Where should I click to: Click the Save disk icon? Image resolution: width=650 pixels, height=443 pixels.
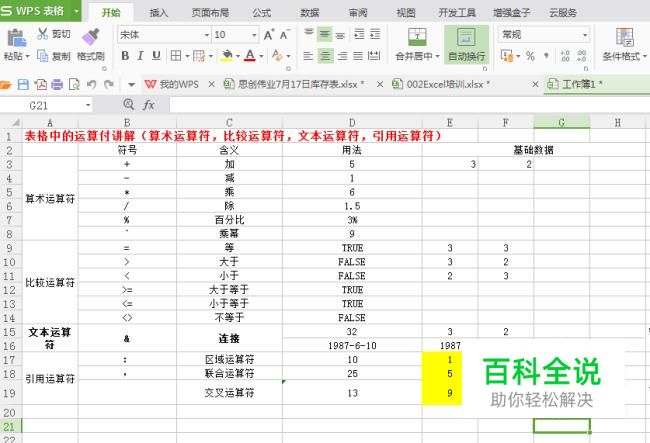click(x=23, y=85)
